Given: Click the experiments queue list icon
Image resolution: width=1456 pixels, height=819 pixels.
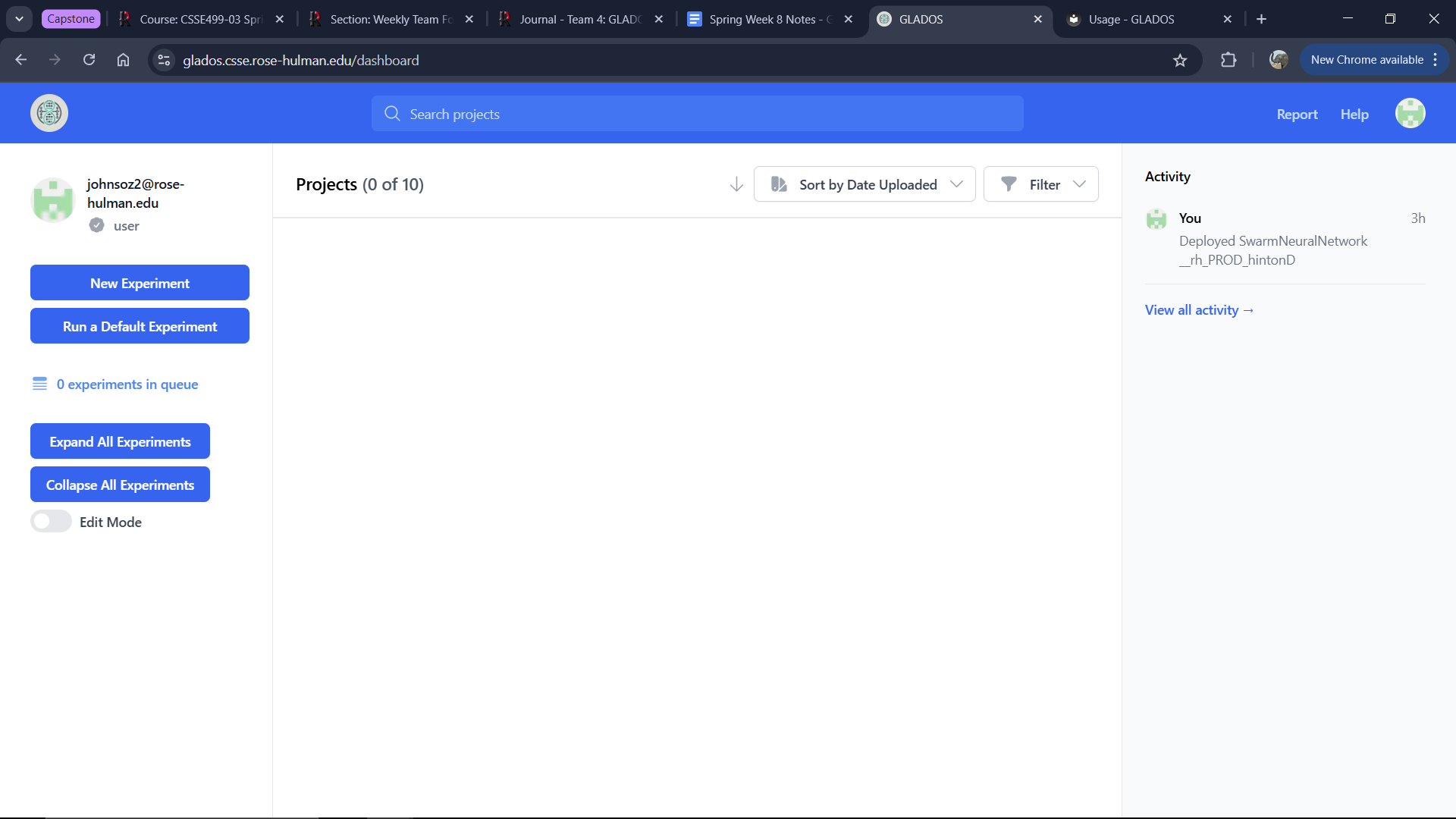Looking at the screenshot, I should coord(39,384).
